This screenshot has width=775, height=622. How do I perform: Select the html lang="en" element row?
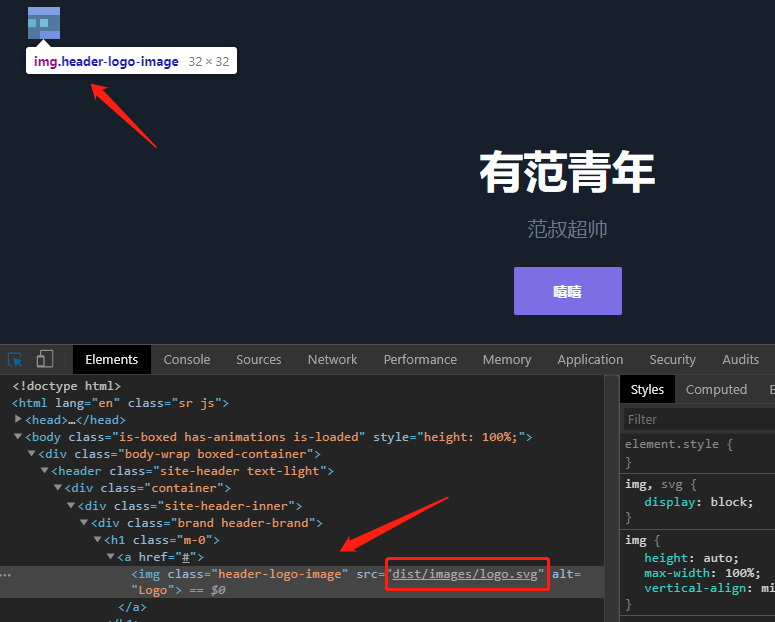click(120, 403)
